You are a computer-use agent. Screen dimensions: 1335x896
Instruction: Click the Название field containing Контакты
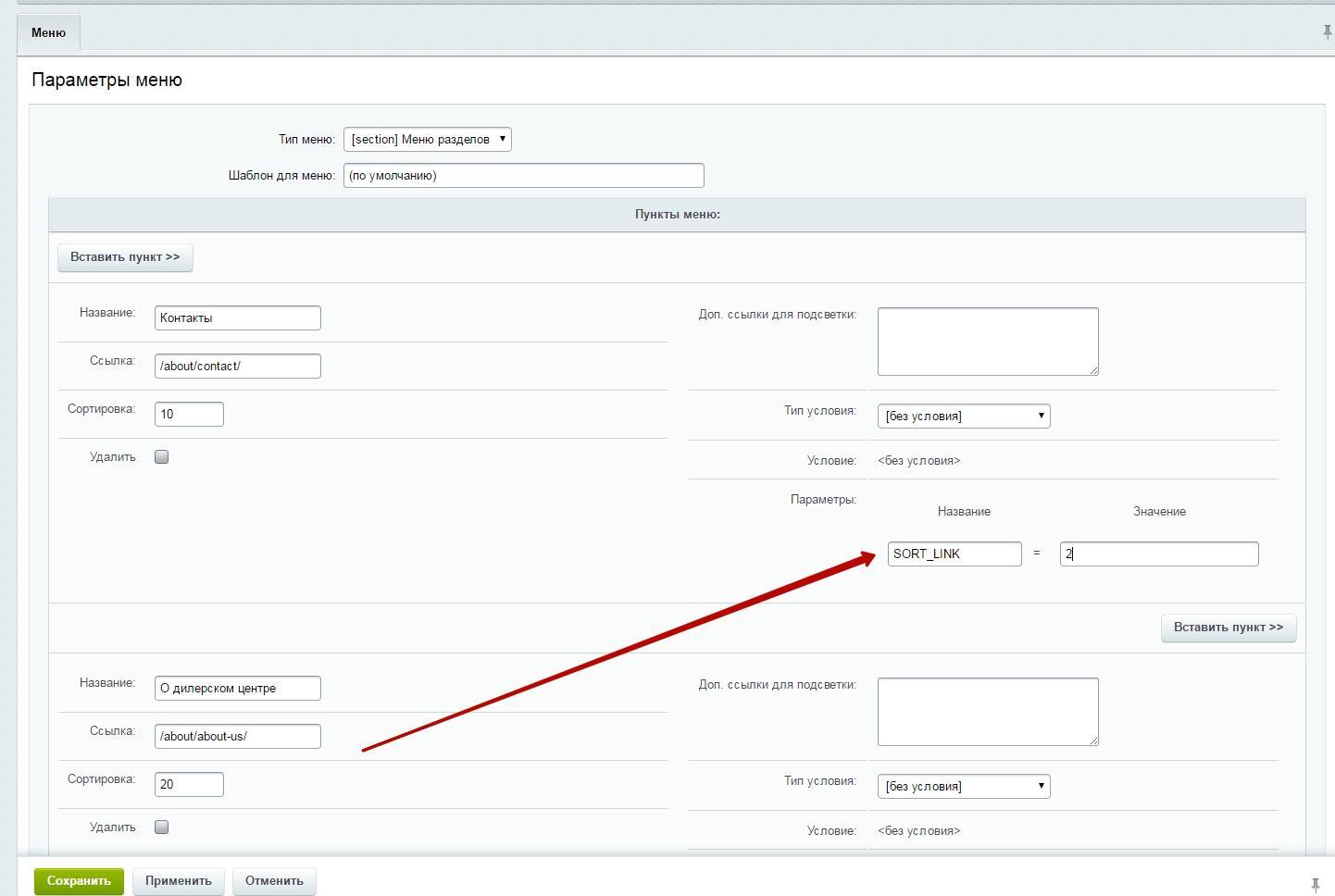[238, 318]
